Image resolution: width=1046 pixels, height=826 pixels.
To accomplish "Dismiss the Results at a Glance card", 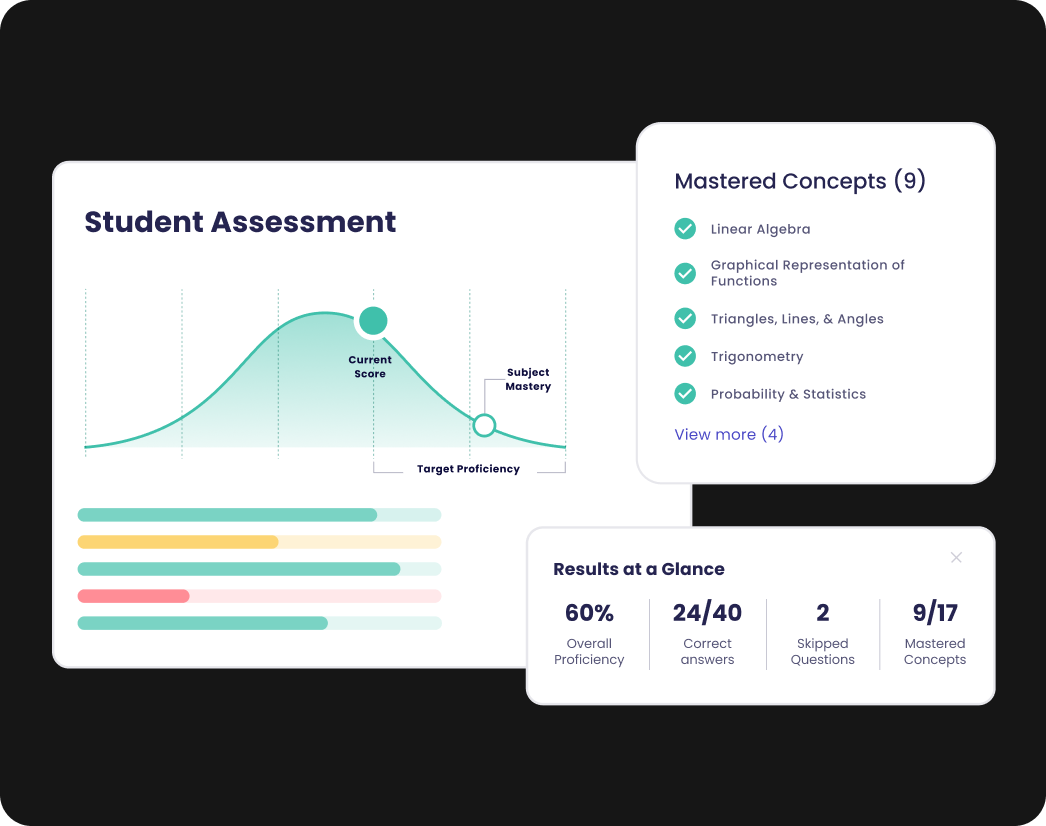I will pyautogui.click(x=956, y=557).
